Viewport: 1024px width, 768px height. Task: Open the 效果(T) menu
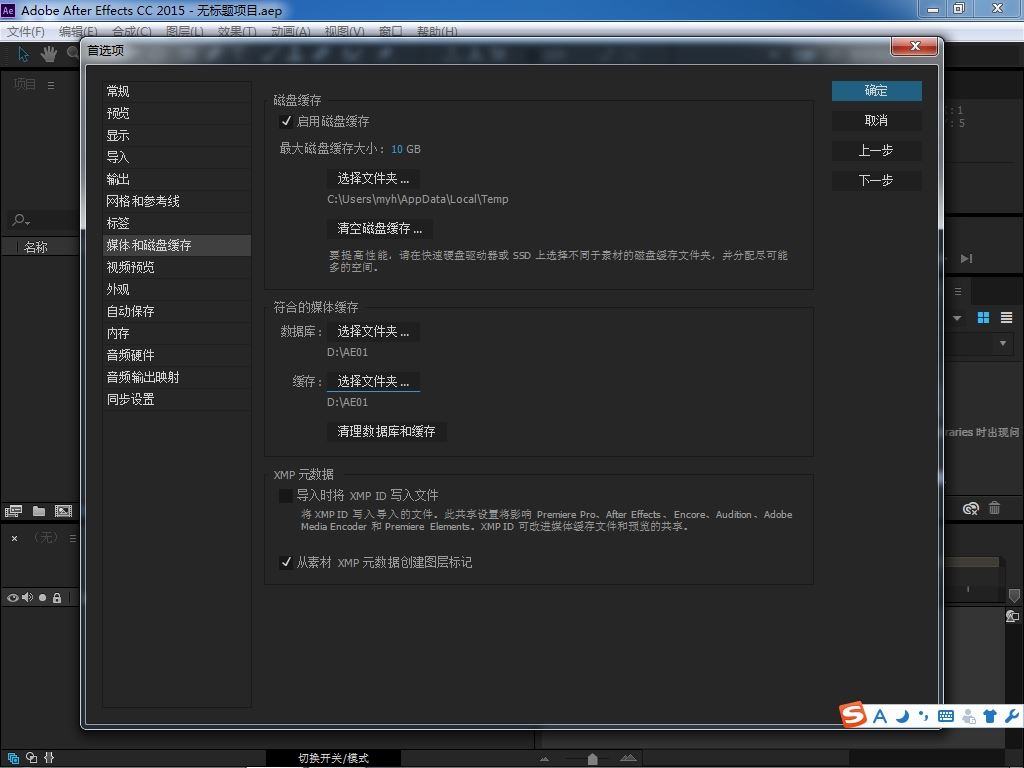237,31
